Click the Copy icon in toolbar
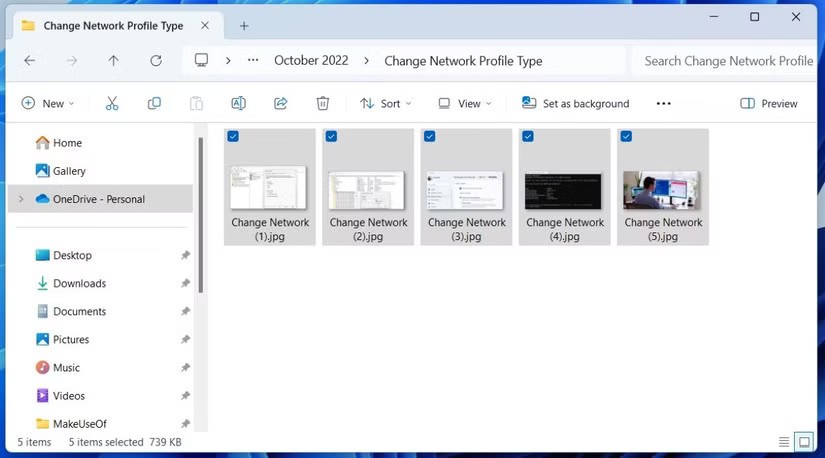This screenshot has height=458, width=825. pos(154,103)
